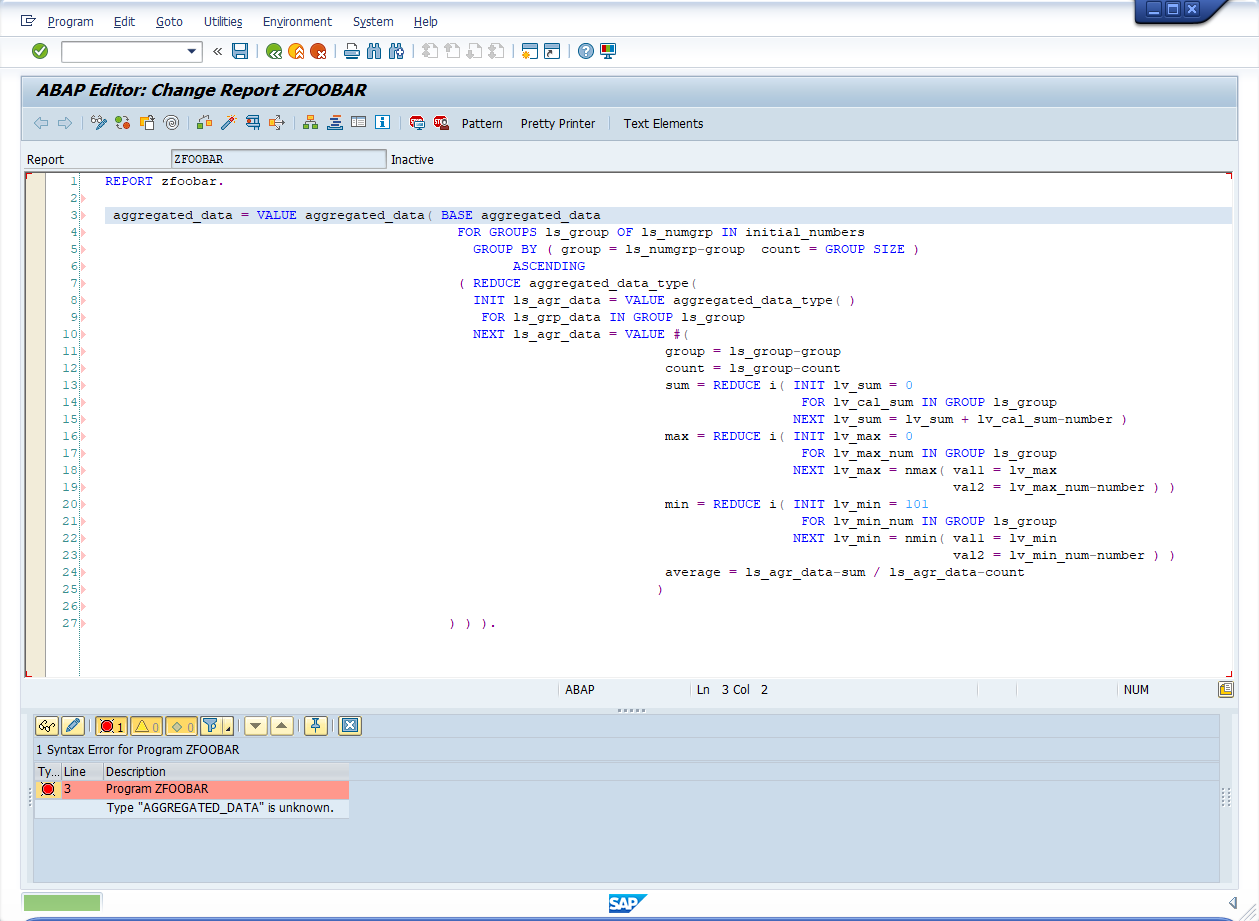
Task: Open the filter dropdown in the error panel
Action: pos(228,727)
